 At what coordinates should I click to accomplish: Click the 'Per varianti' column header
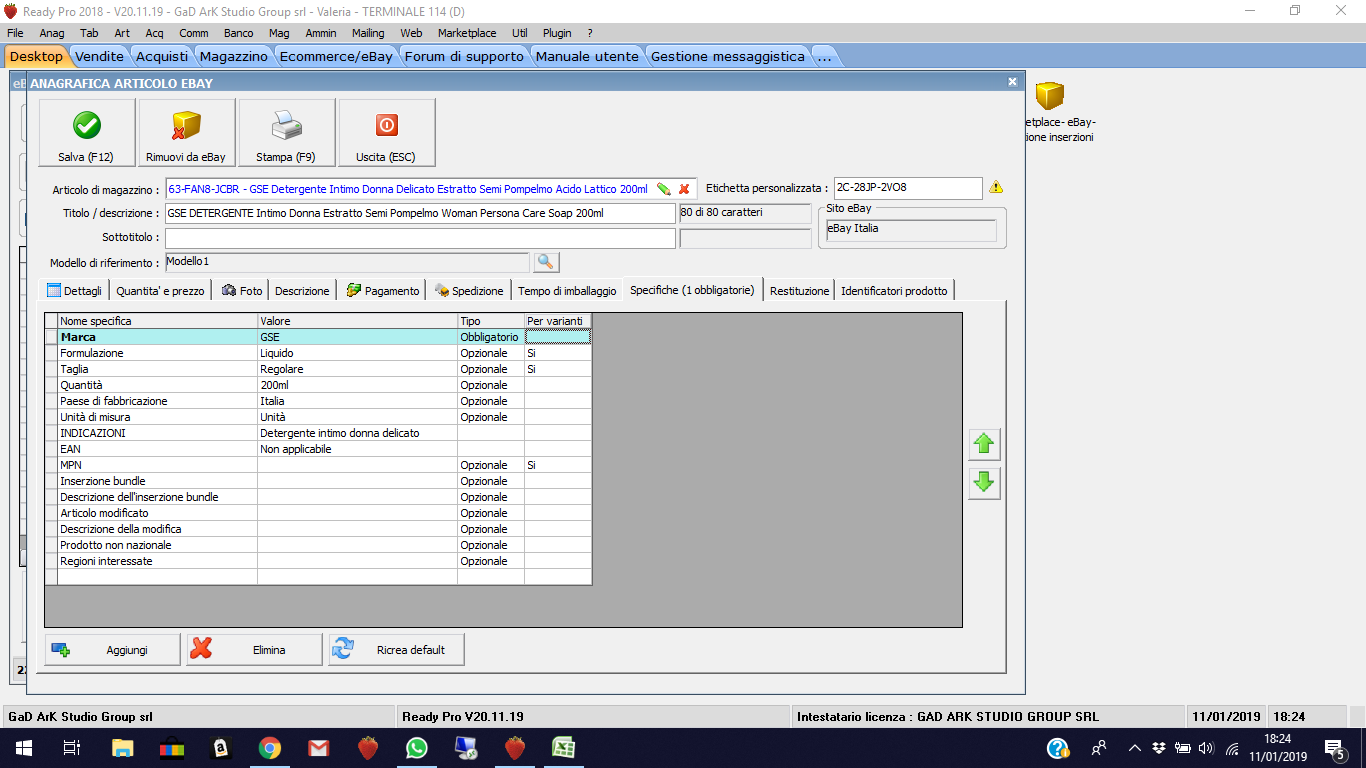[x=558, y=321]
